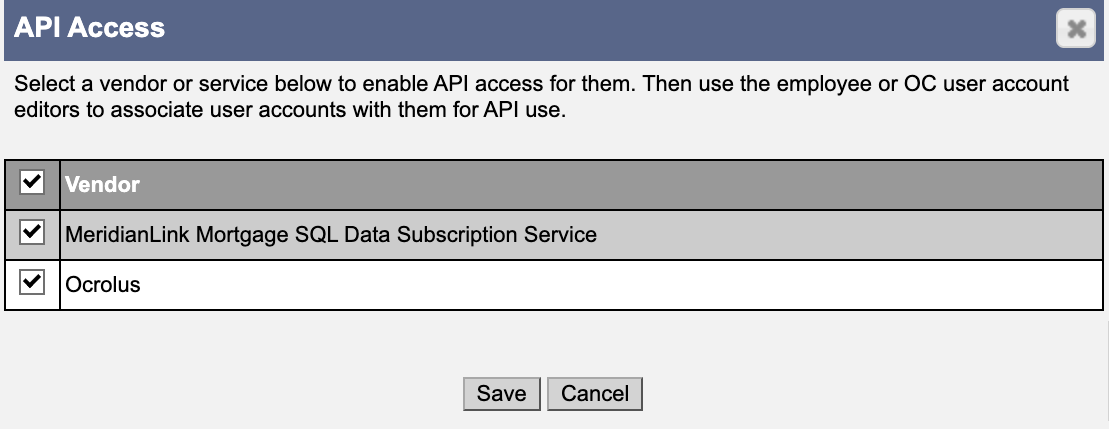Uncheck the Ocrolus vendor checkbox
Viewport: 1109px width, 429px height.
32,283
